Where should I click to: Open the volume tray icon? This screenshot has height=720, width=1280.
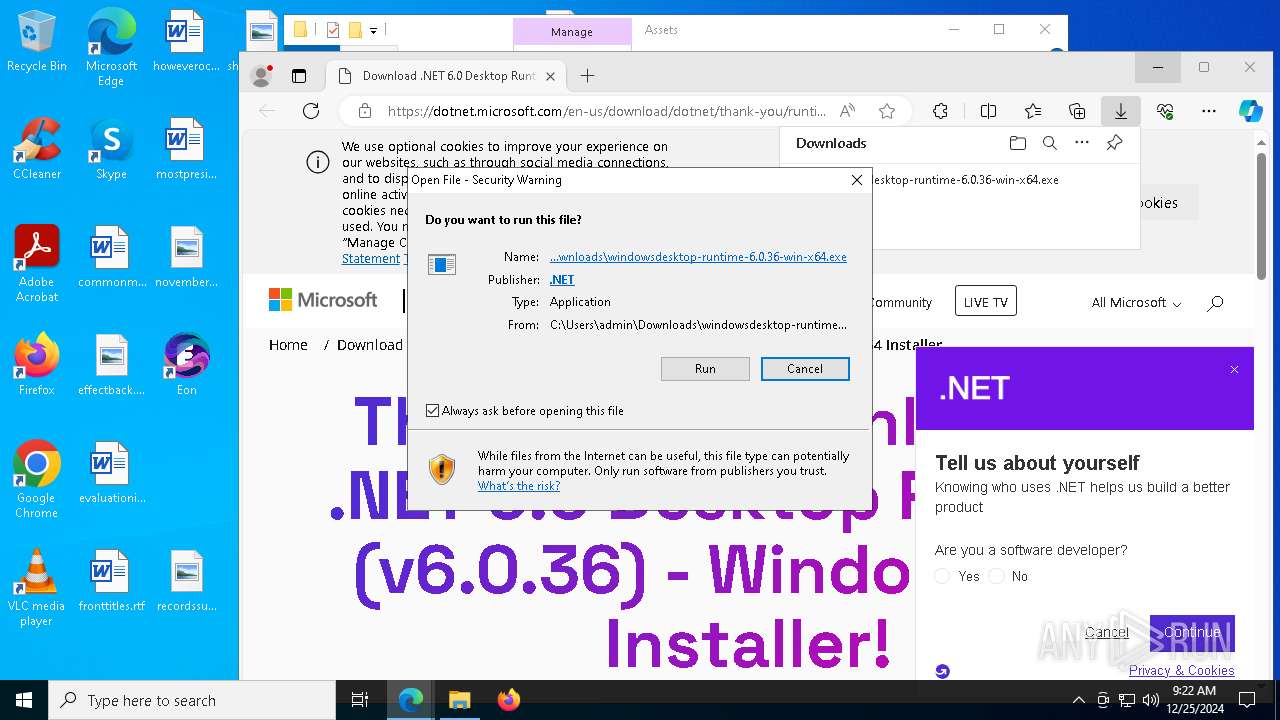click(1150, 700)
